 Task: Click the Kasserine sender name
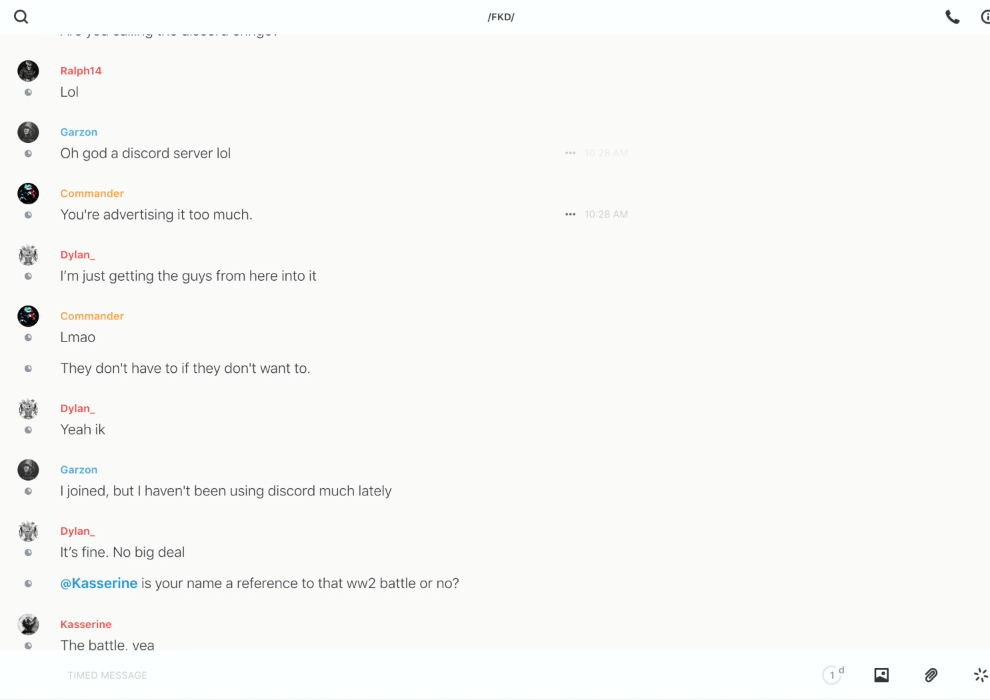point(86,624)
